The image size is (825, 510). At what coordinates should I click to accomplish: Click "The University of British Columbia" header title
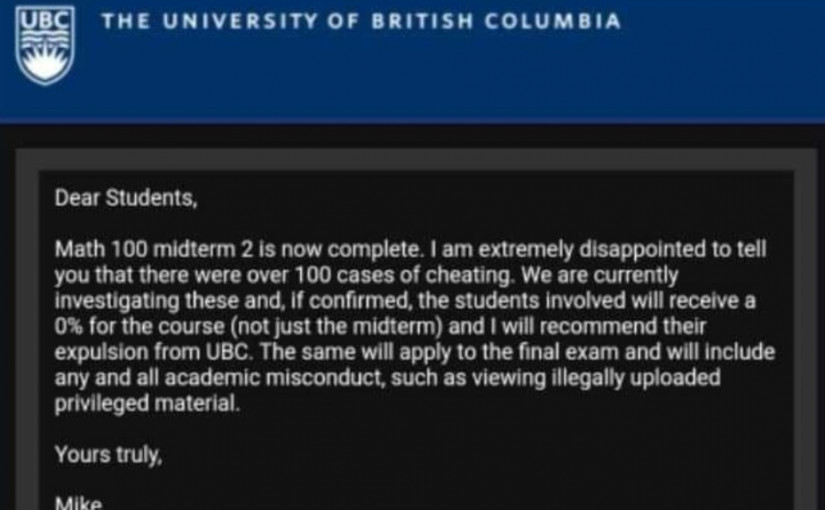click(x=360, y=21)
